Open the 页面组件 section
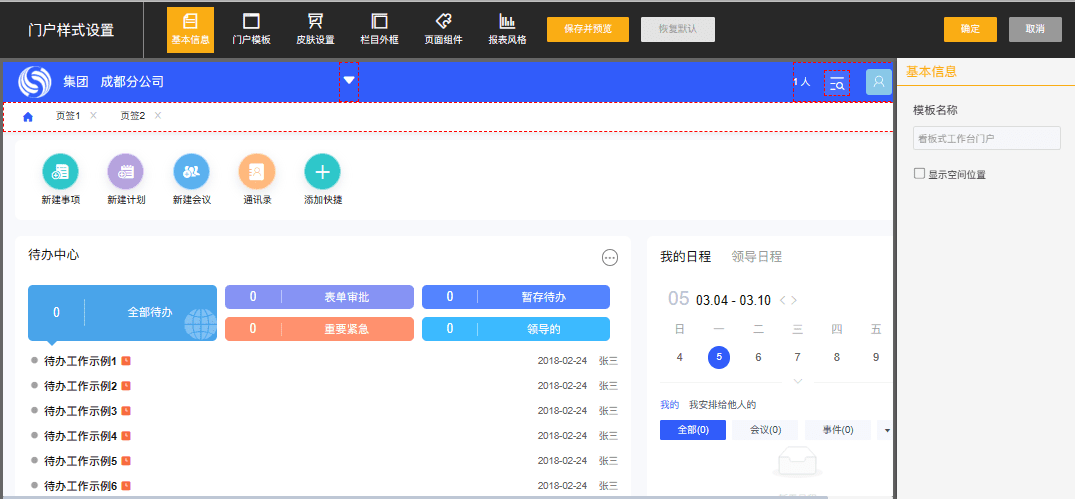Viewport: 1075px width, 499px height. (444, 30)
